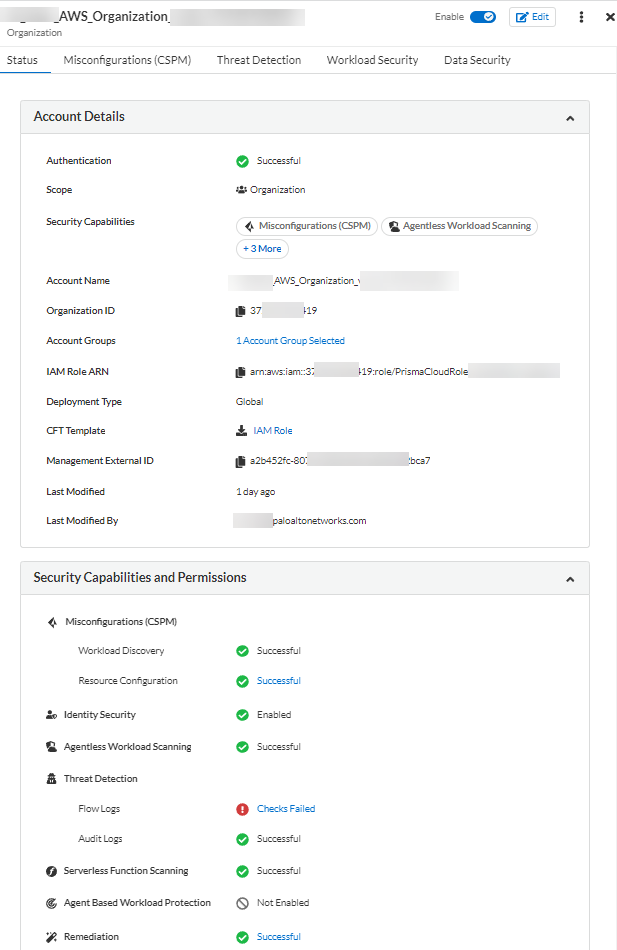Click the Last Modified value 1 day ago
This screenshot has width=617, height=950.
[255, 492]
